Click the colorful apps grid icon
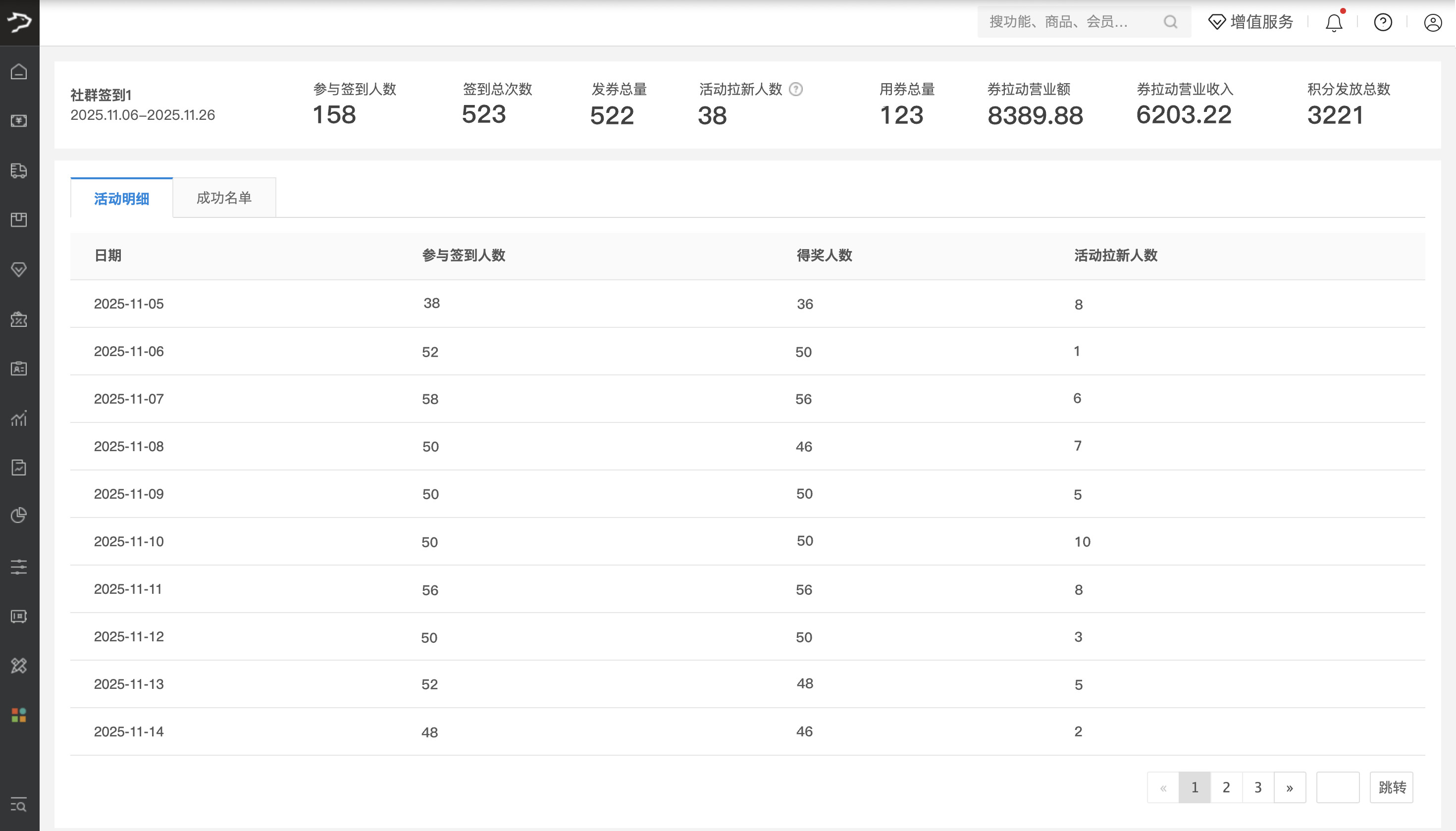Screen dimensions: 1456x831 tap(19, 715)
